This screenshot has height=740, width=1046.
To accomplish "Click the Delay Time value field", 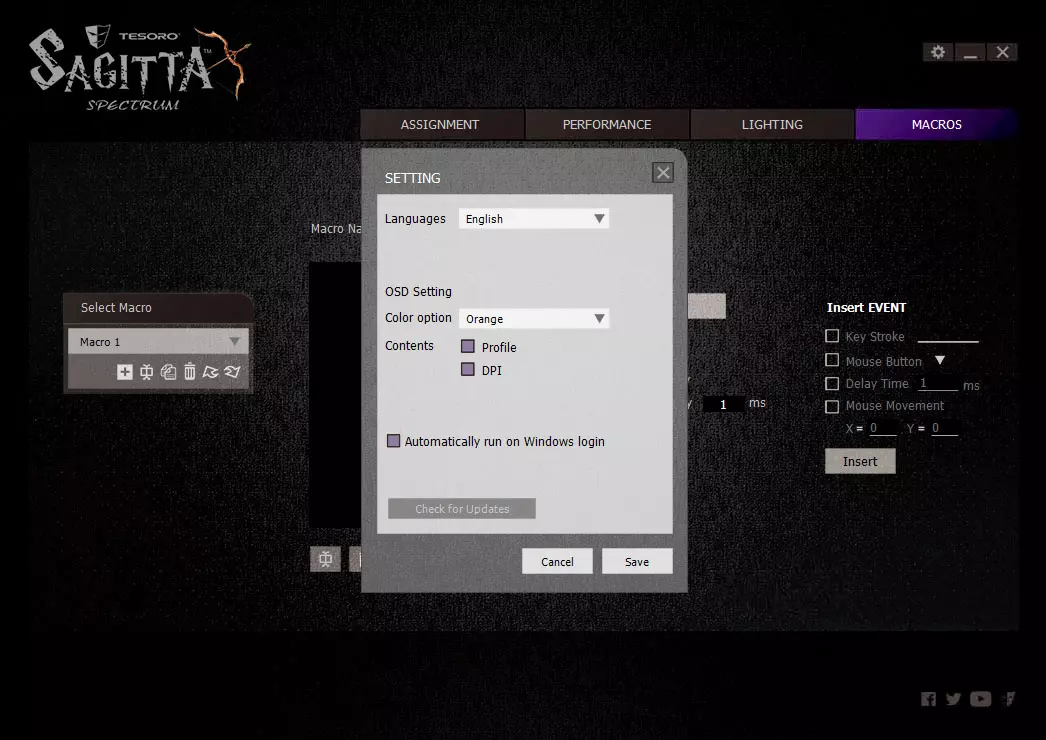I will point(938,384).
